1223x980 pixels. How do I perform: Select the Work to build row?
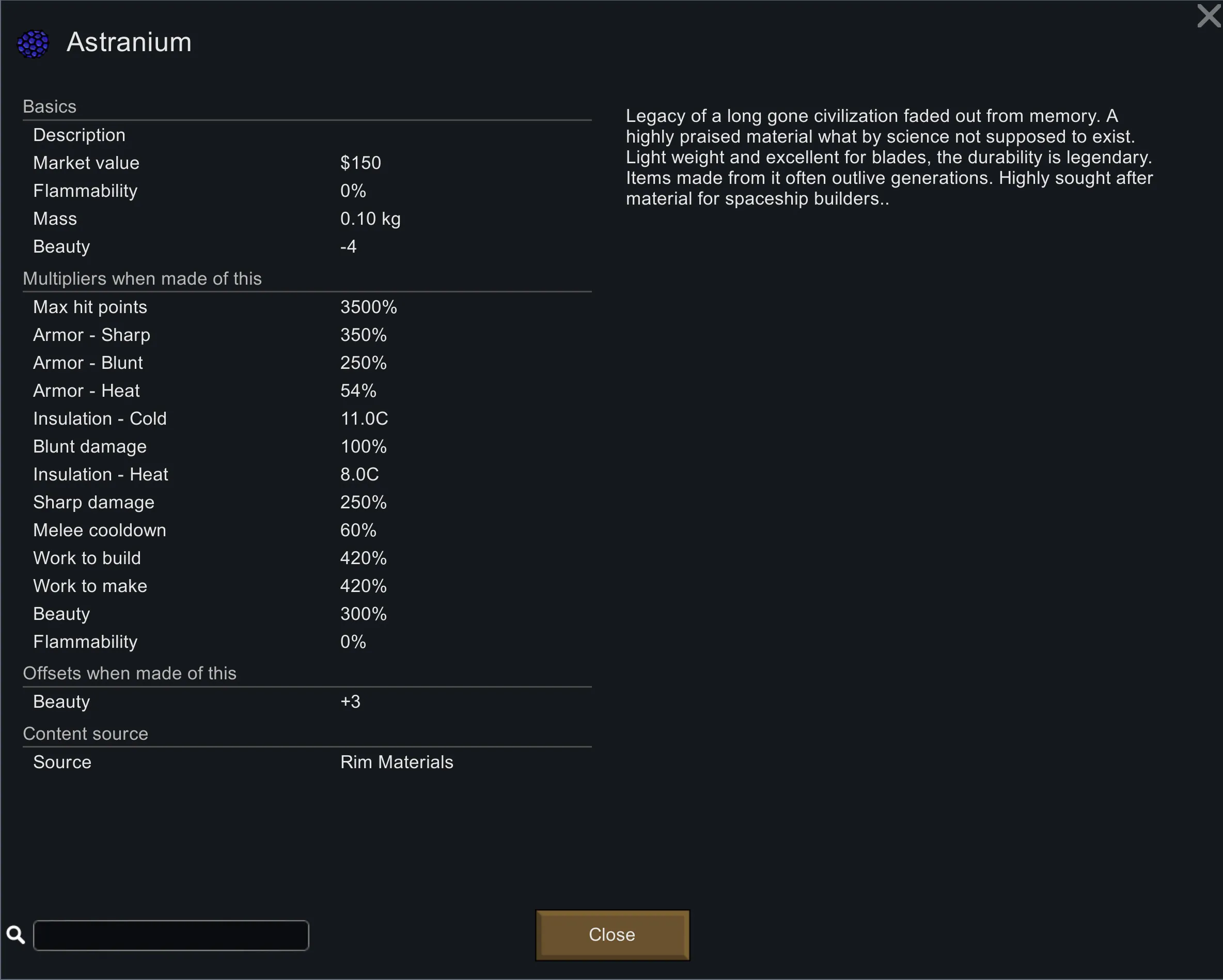click(306, 558)
